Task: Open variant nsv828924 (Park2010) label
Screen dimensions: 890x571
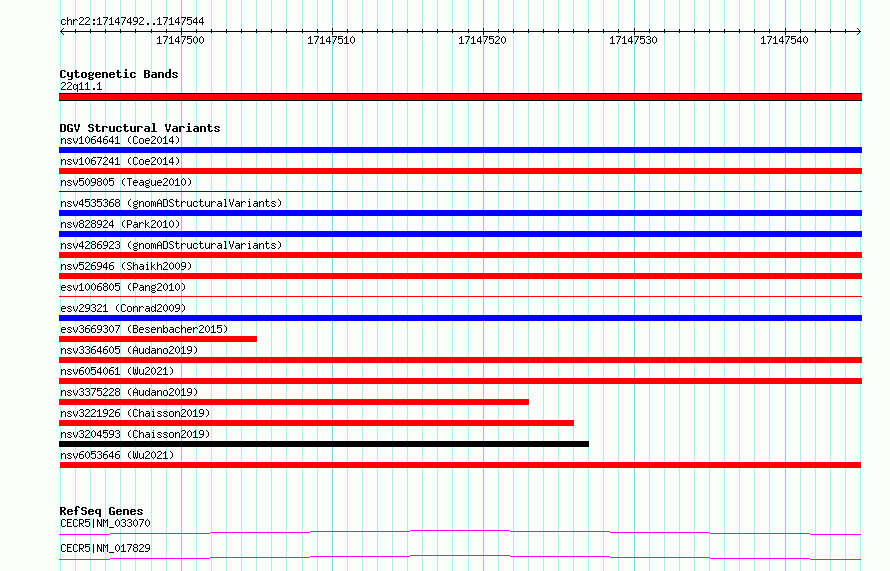Action: pos(120,224)
